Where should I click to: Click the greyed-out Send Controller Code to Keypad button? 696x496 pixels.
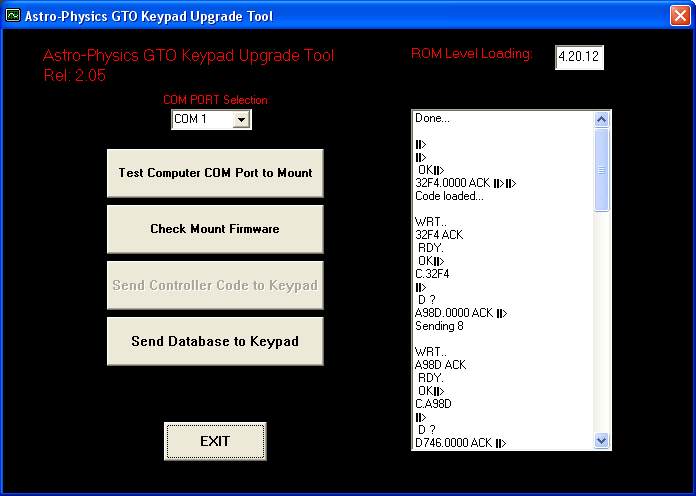[x=215, y=285]
